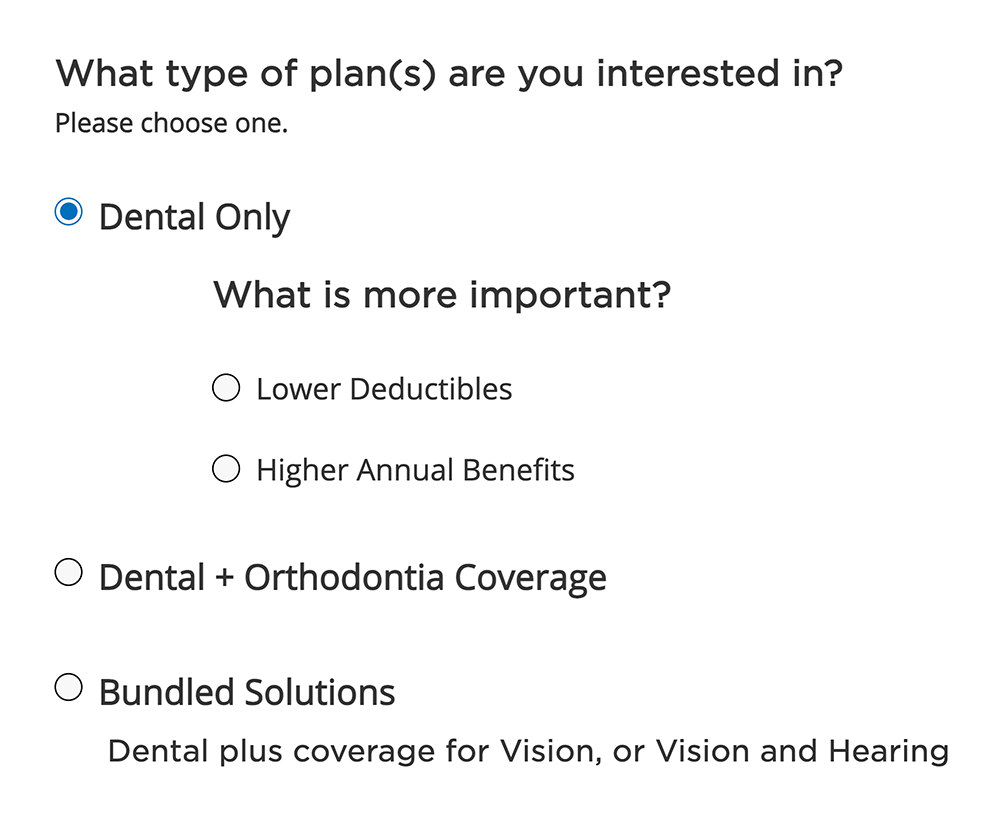Click the "Lower Deductibles" label text
The height and width of the screenshot is (825, 1003).
pos(384,389)
